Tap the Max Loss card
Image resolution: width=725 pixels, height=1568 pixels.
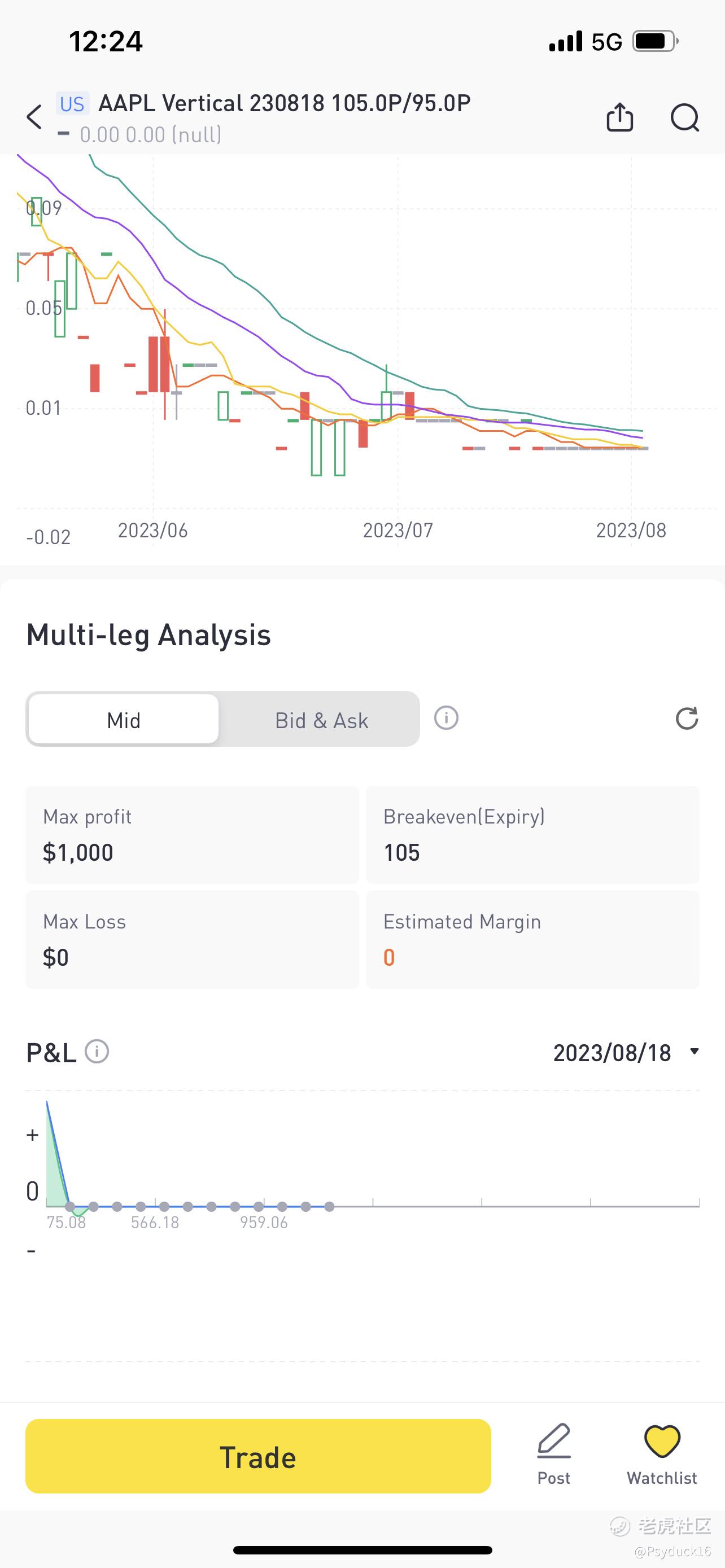[192, 939]
